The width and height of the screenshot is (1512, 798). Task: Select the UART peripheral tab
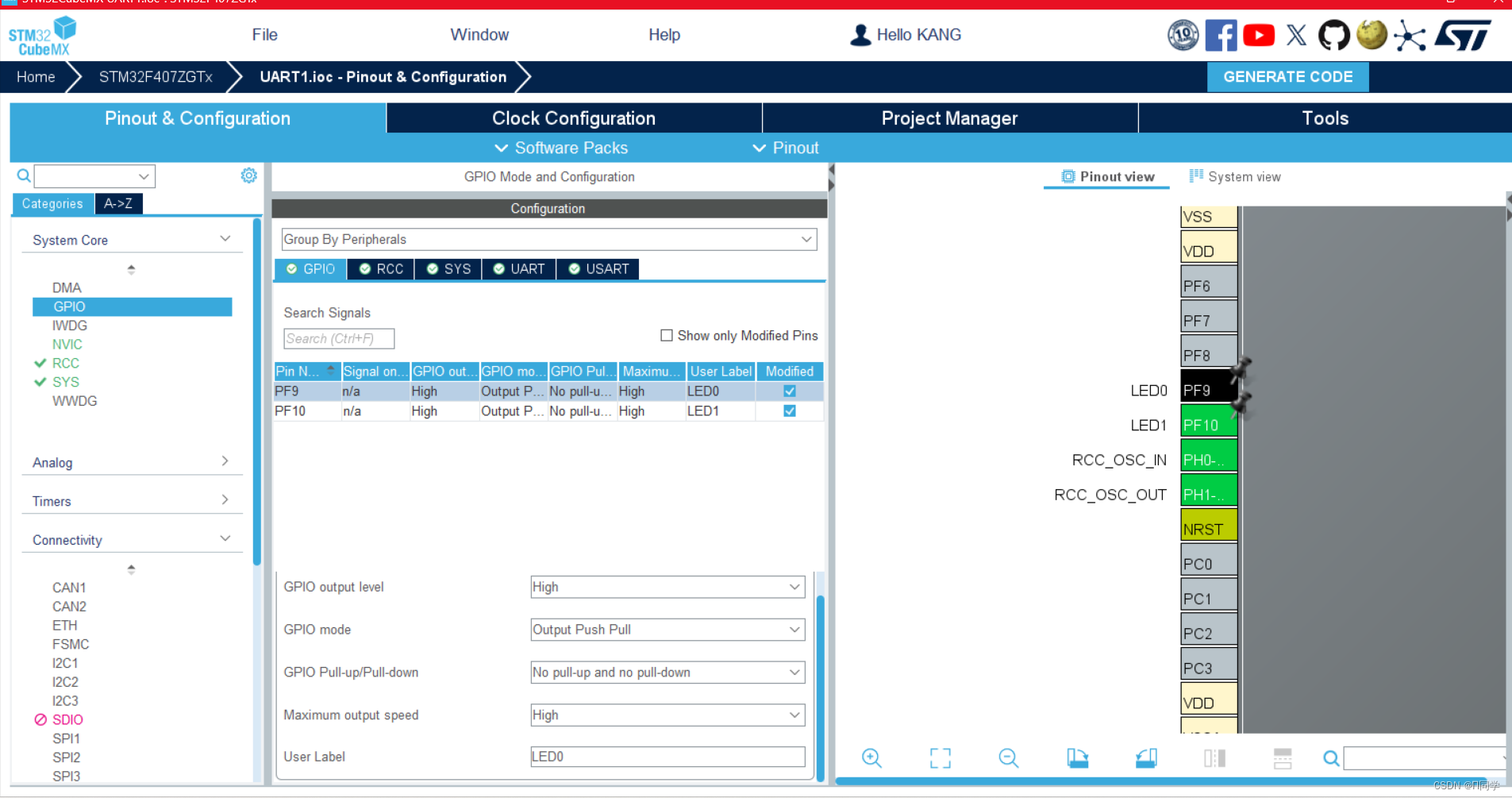tap(518, 269)
